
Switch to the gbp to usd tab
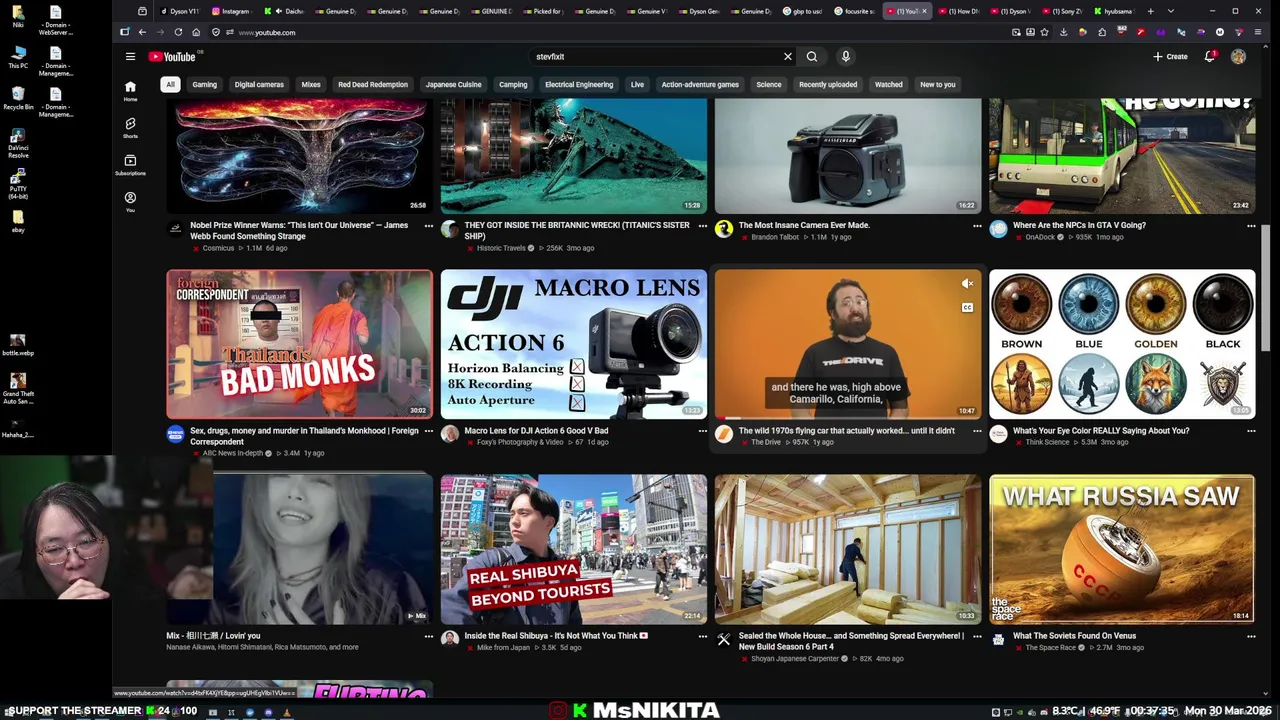tap(802, 11)
